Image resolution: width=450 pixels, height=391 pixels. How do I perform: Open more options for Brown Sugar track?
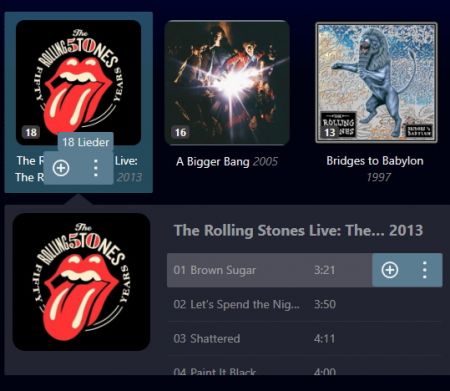(x=424, y=270)
